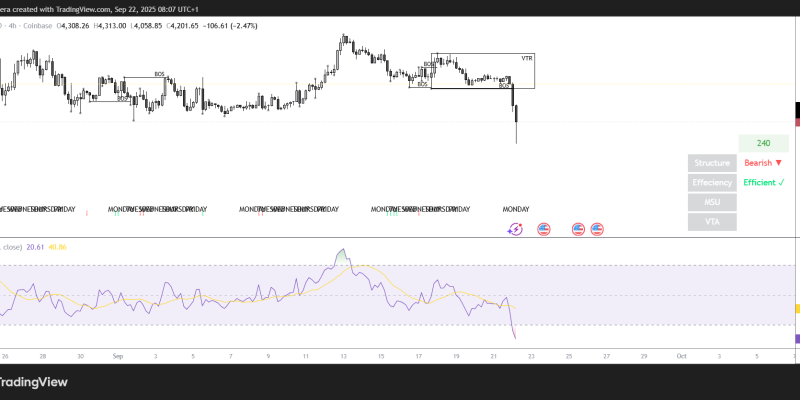This screenshot has width=800, height=400.
Task: Click the Sep label on time axis
Action: point(118,355)
